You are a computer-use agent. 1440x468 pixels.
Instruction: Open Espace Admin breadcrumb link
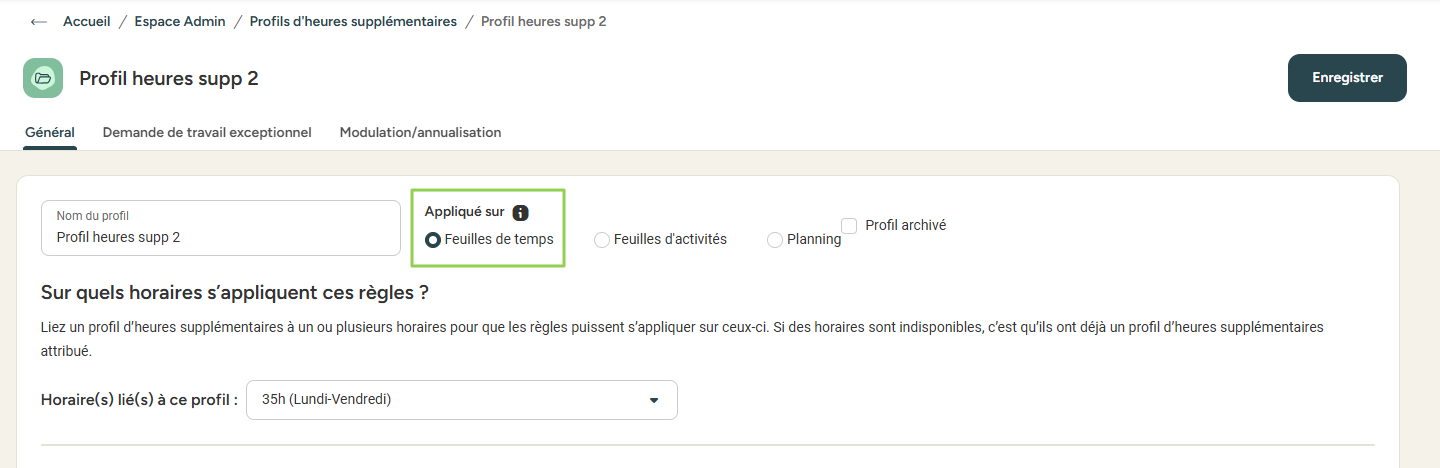click(x=180, y=21)
